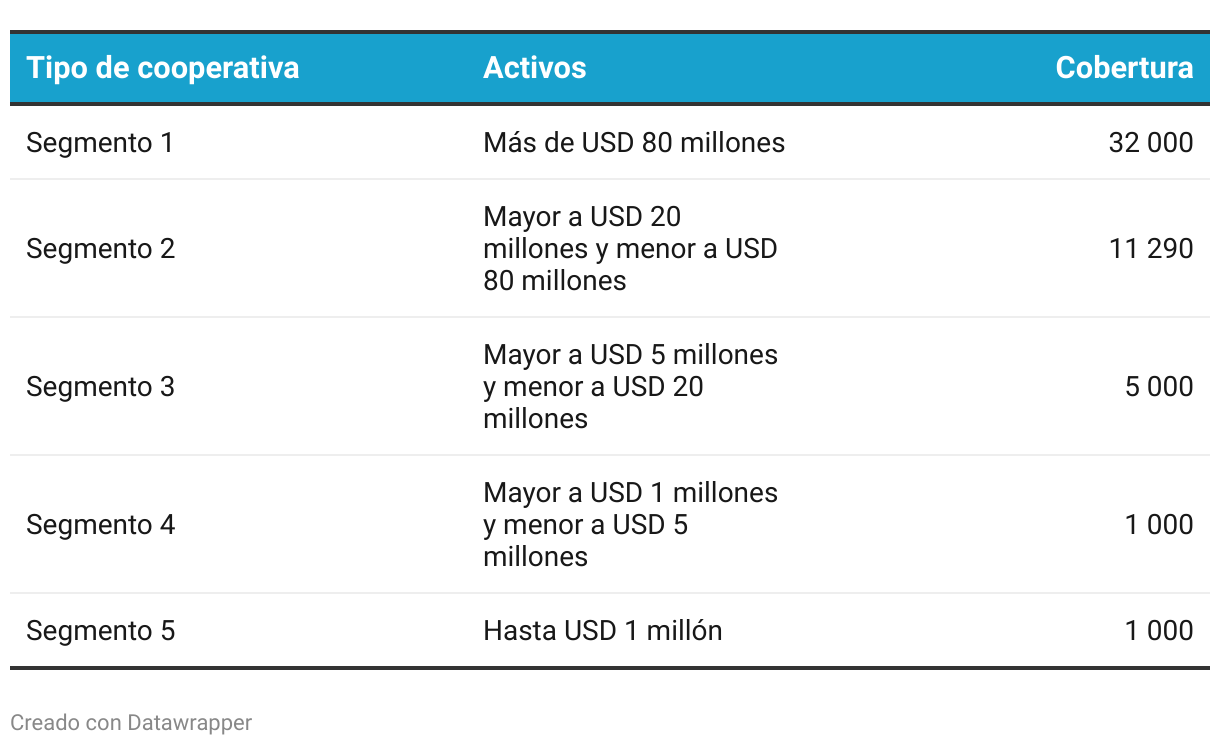Click the 11 290 coverage value
Image resolution: width=1220 pixels, height=746 pixels.
[1151, 249]
